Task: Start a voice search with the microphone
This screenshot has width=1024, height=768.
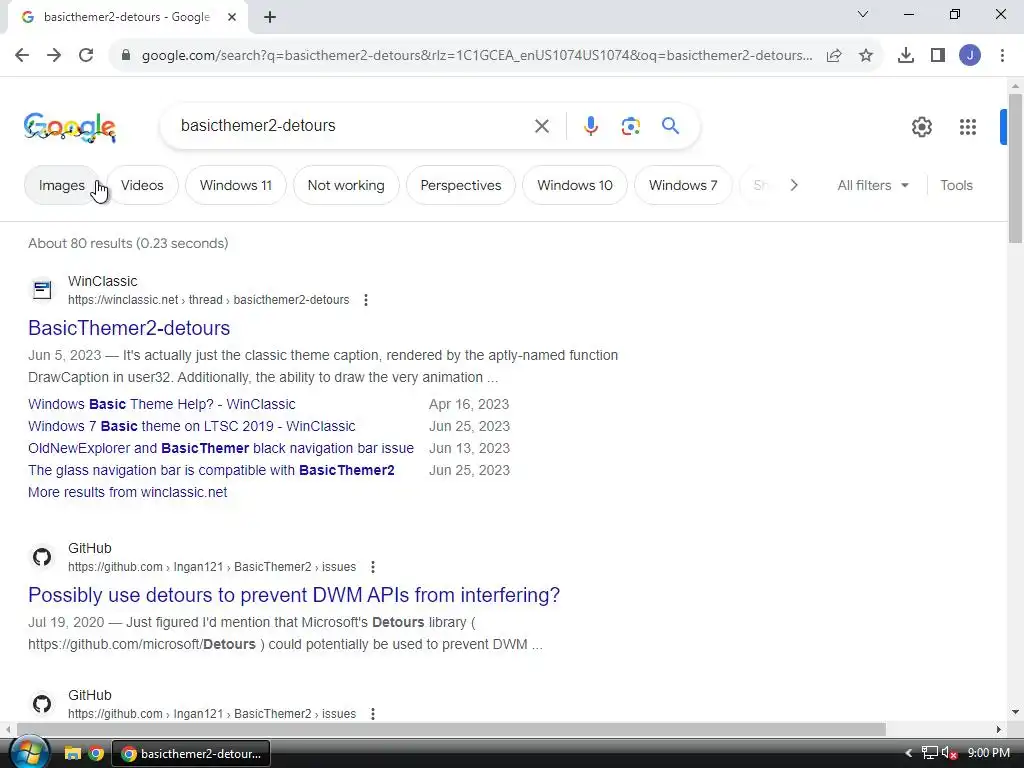Action: point(591,126)
